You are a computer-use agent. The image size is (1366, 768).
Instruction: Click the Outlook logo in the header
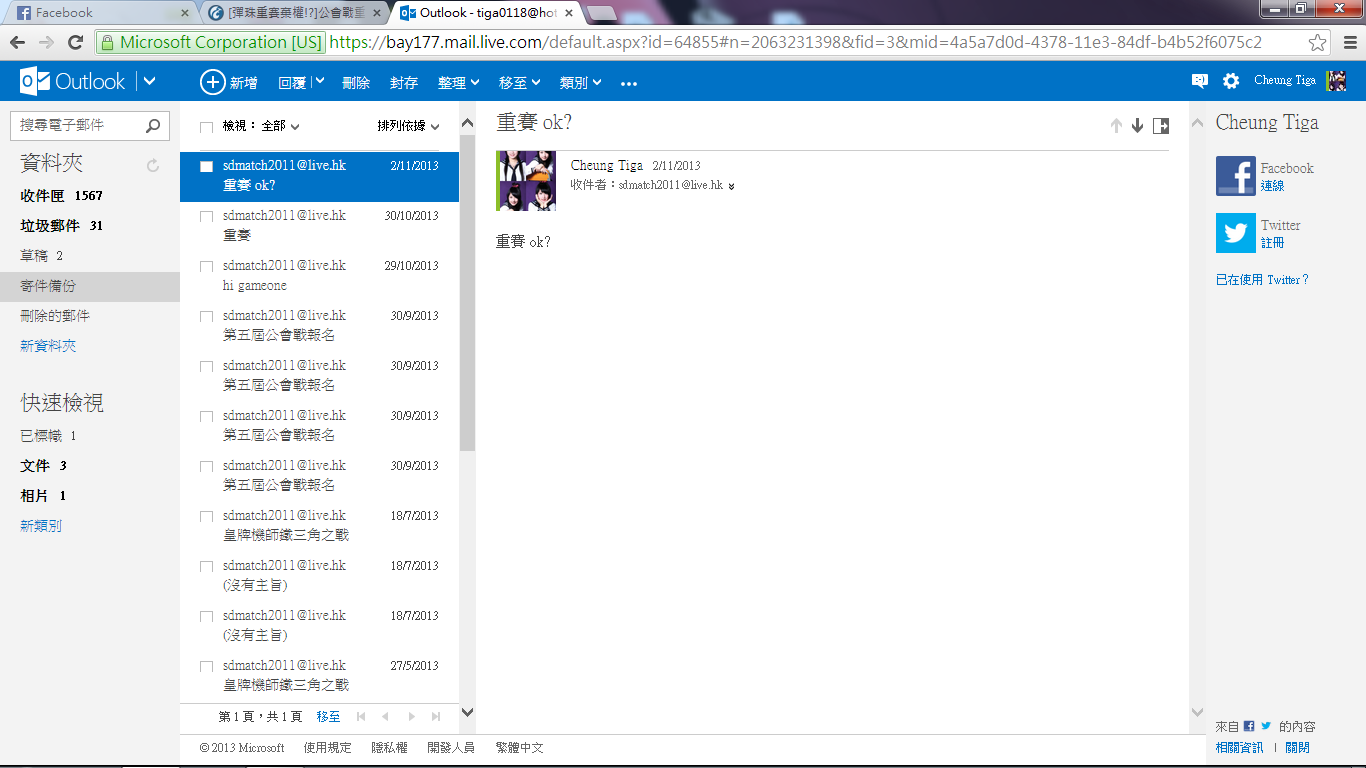(73, 82)
